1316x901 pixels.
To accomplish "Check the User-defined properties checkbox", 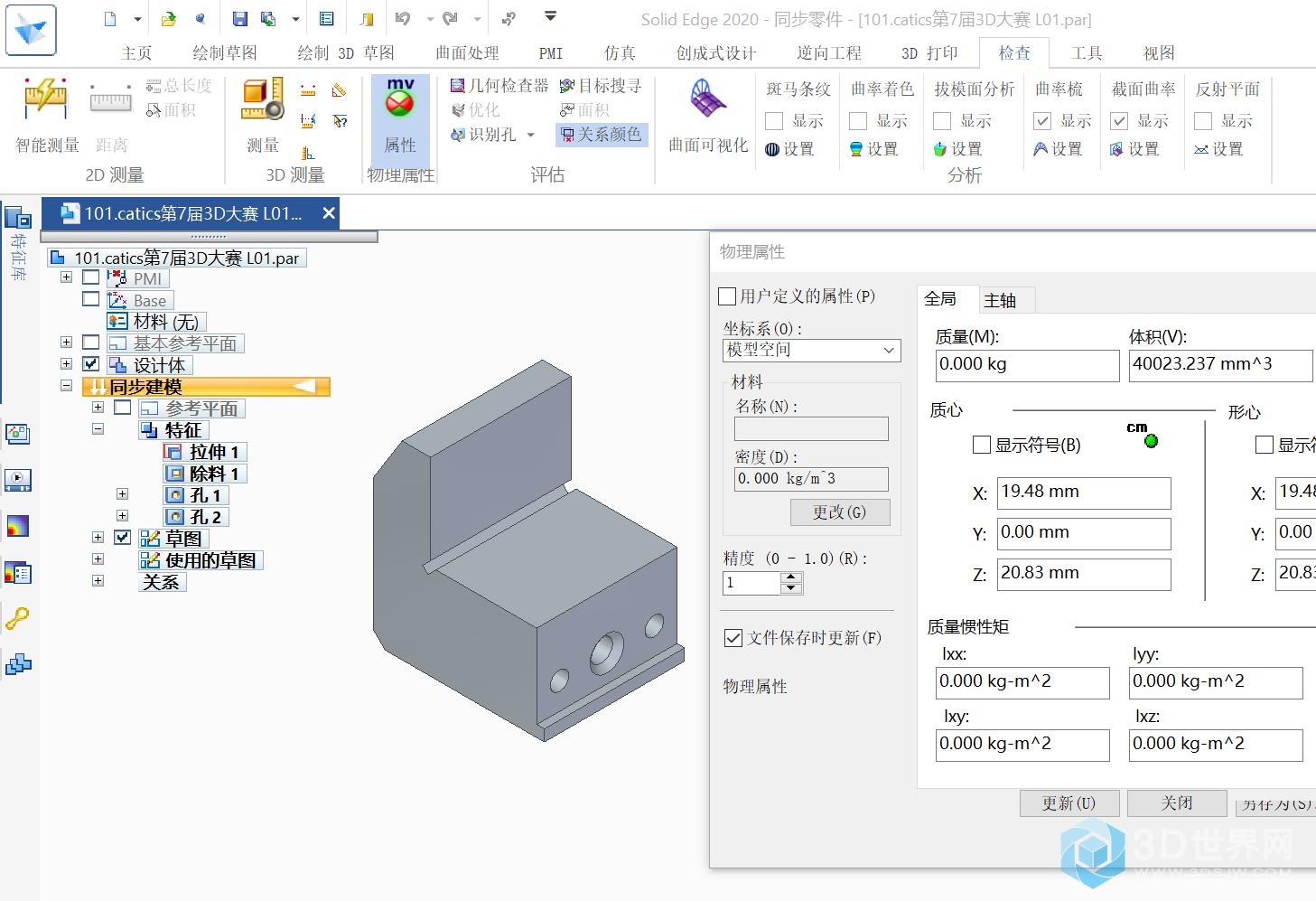I will tap(727, 296).
